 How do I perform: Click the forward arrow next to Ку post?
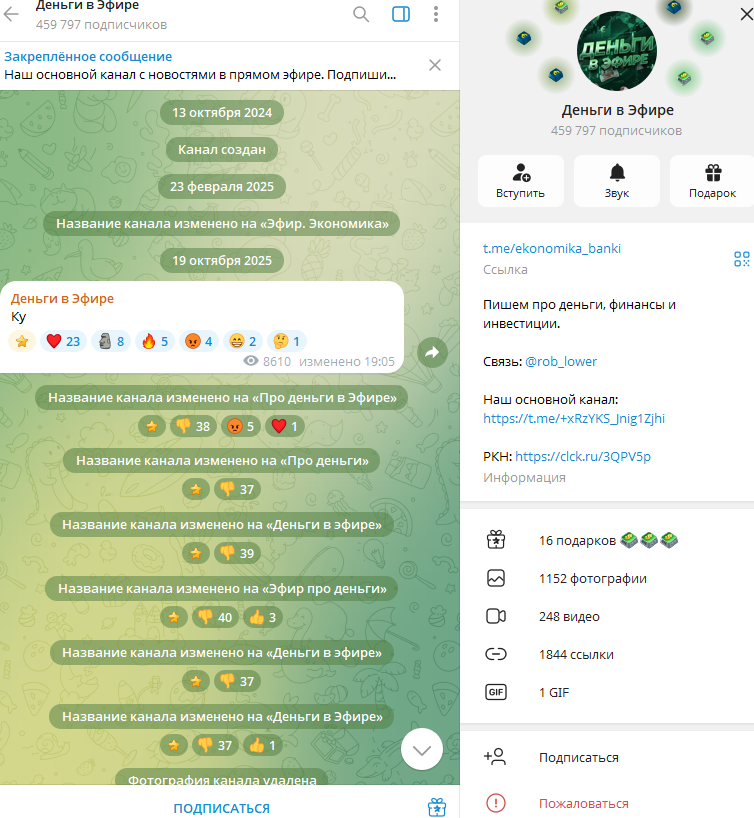pyautogui.click(x=432, y=353)
